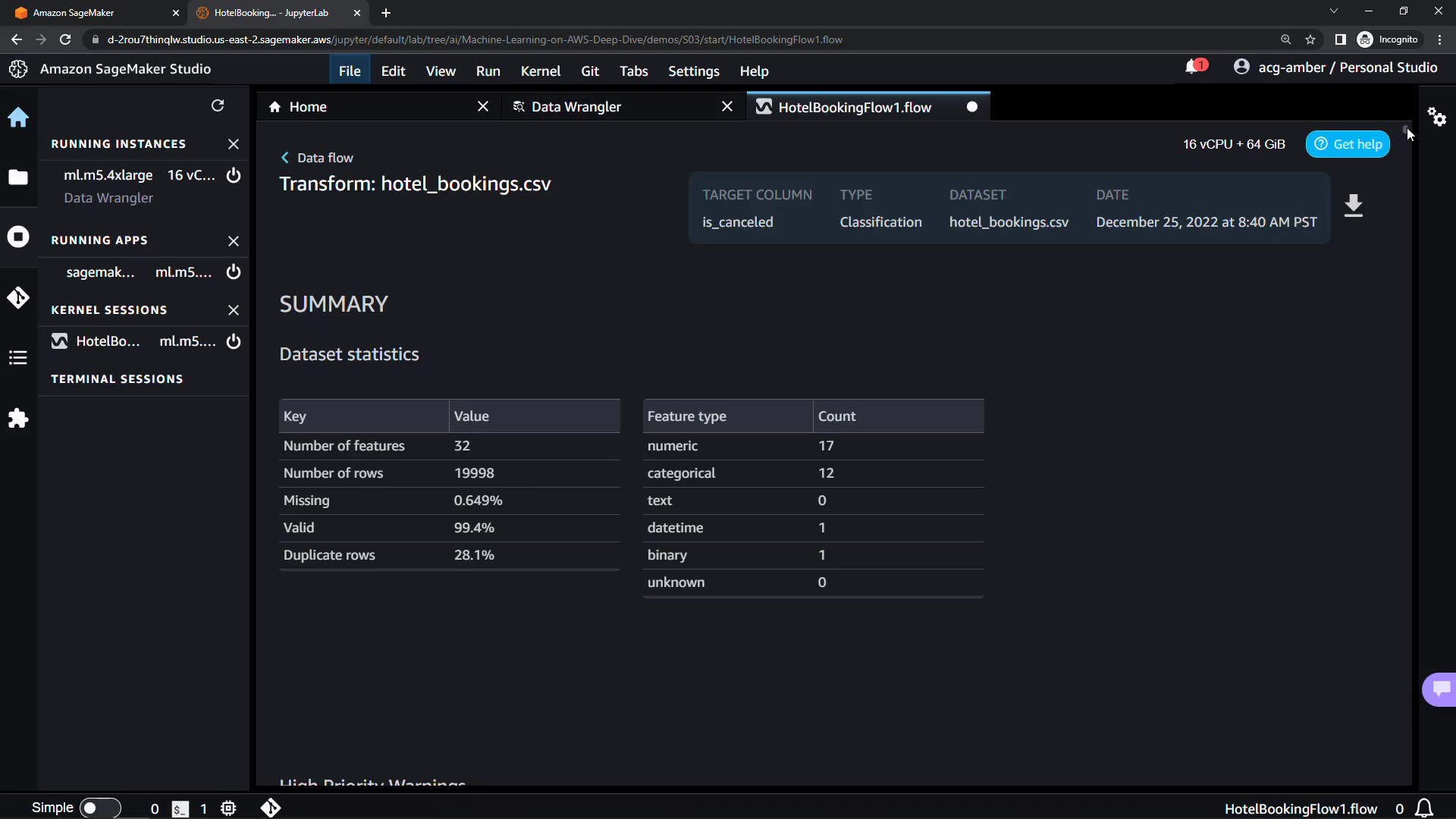Viewport: 1456px width, 819px height.
Task: Click the notification bell with badge
Action: coord(1194,67)
